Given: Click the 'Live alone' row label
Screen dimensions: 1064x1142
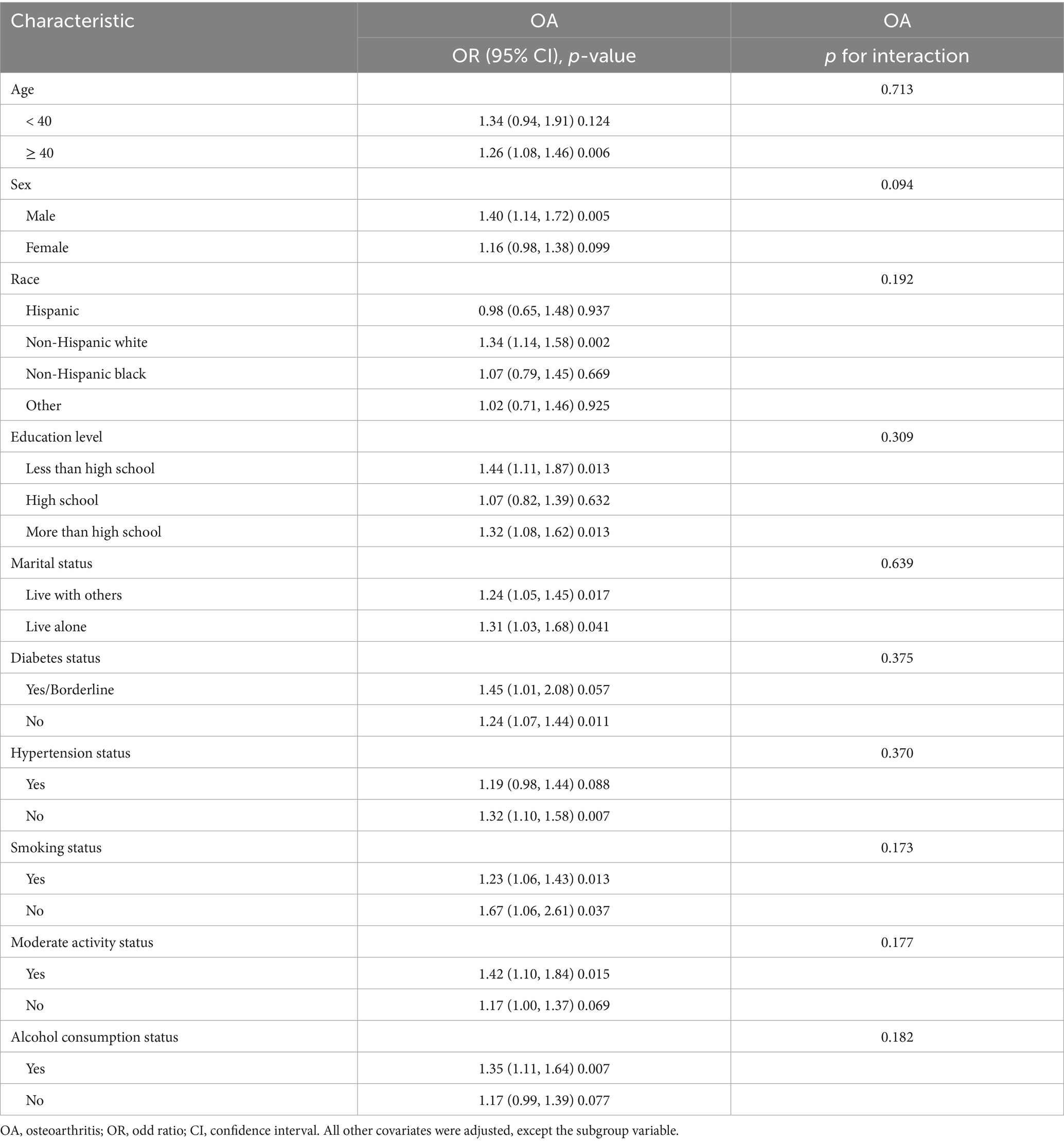Looking at the screenshot, I should click(x=56, y=627).
